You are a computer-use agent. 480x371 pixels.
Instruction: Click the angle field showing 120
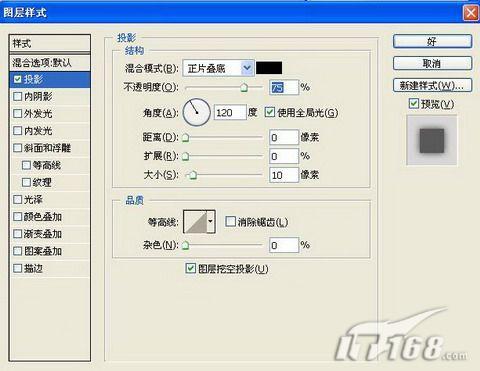230,113
